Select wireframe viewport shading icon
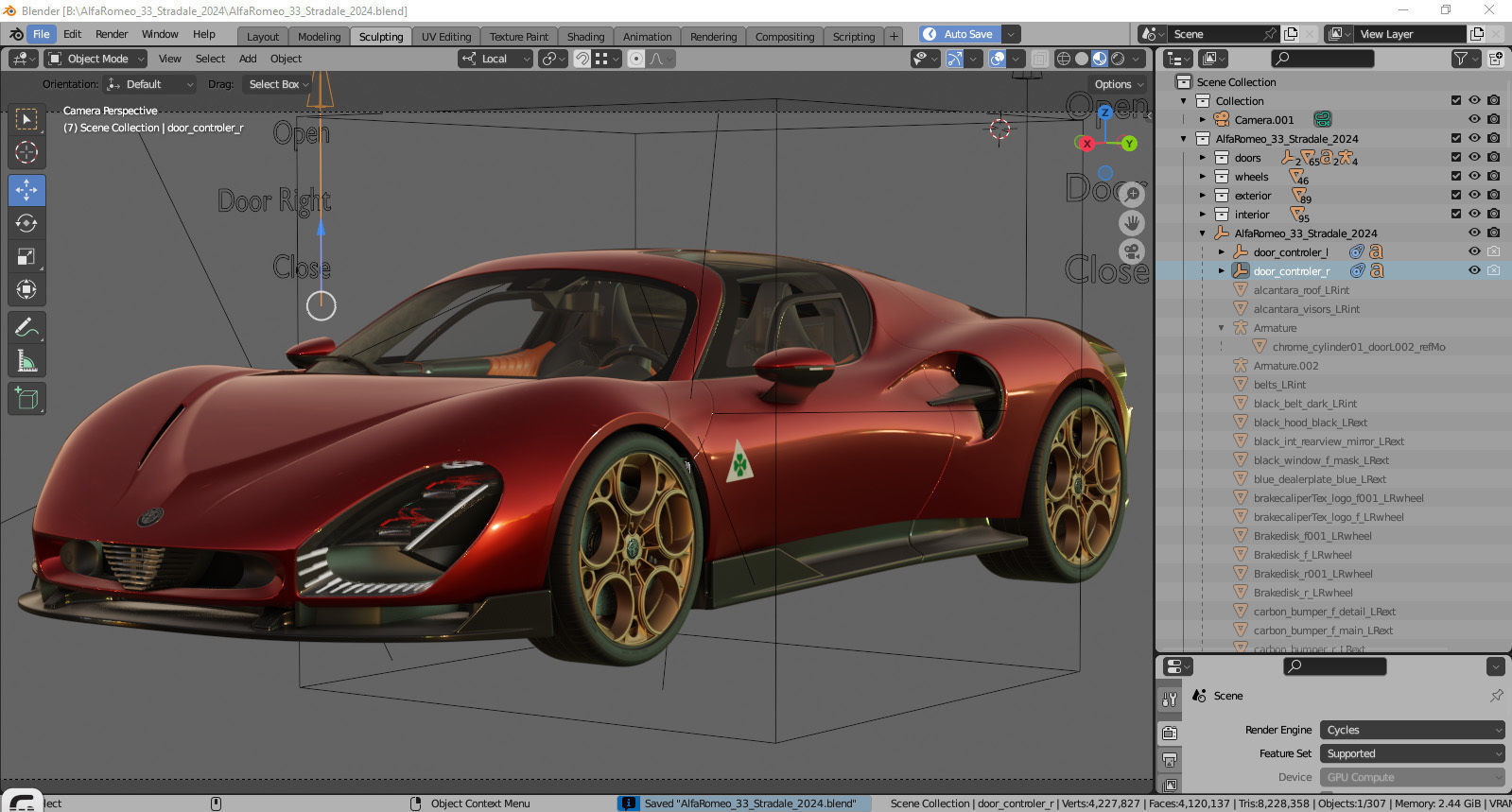 click(1064, 59)
